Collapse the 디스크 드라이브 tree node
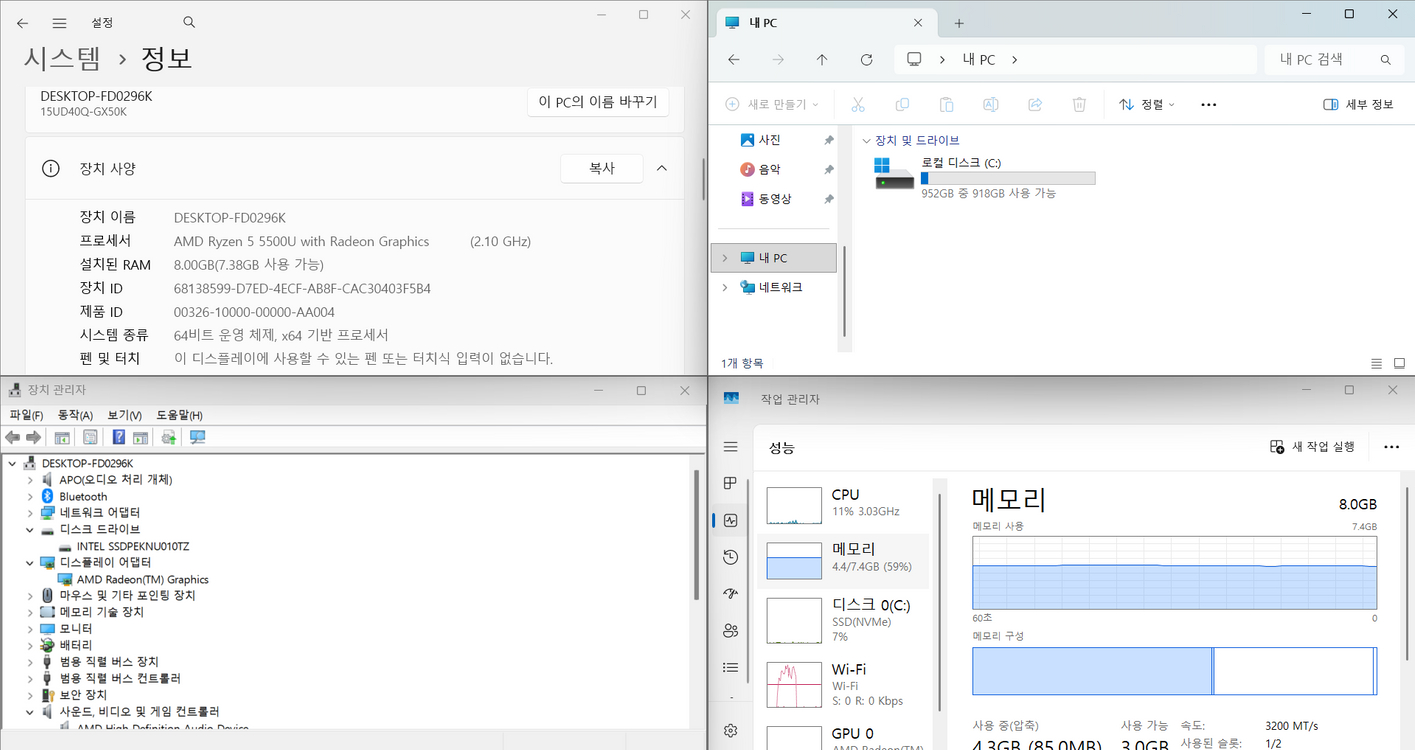Image resolution: width=1415 pixels, height=750 pixels. point(29,529)
